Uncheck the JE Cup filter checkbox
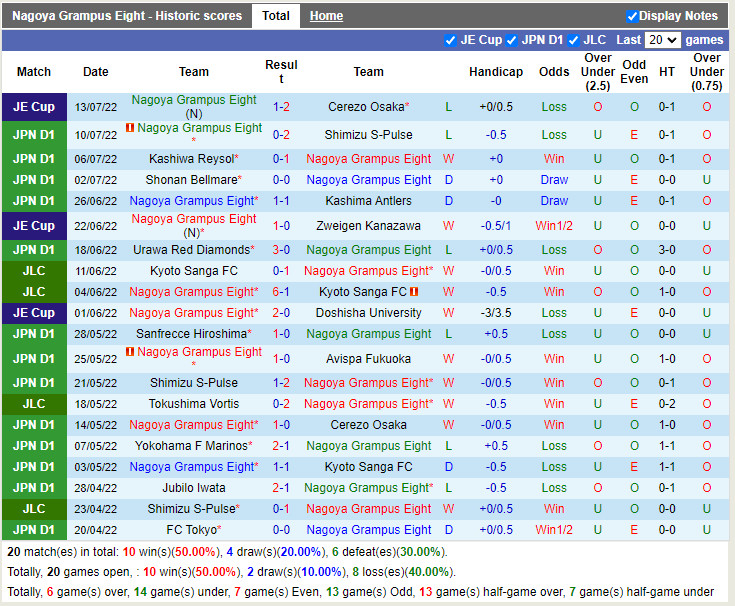This screenshot has height=606, width=735. 450,40
